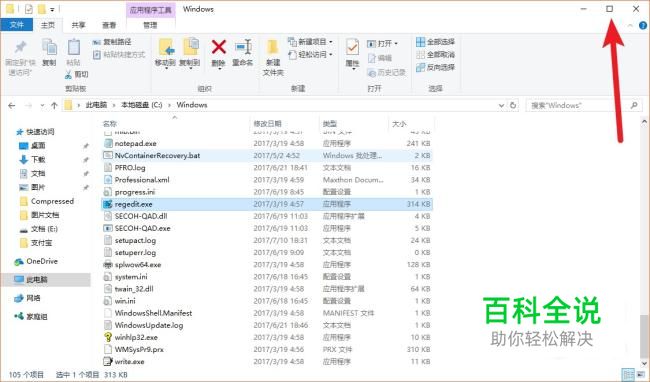The height and width of the screenshot is (382, 650).
Task: Click the Pin to Quick access icon
Action: [20, 47]
